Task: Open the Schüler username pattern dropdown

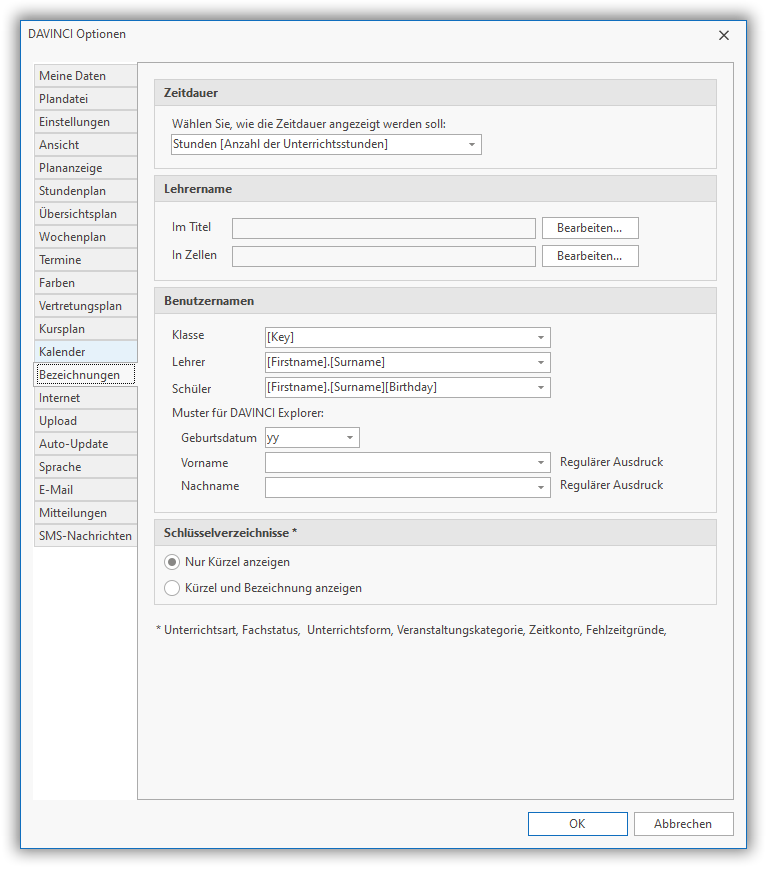Action: [540, 388]
